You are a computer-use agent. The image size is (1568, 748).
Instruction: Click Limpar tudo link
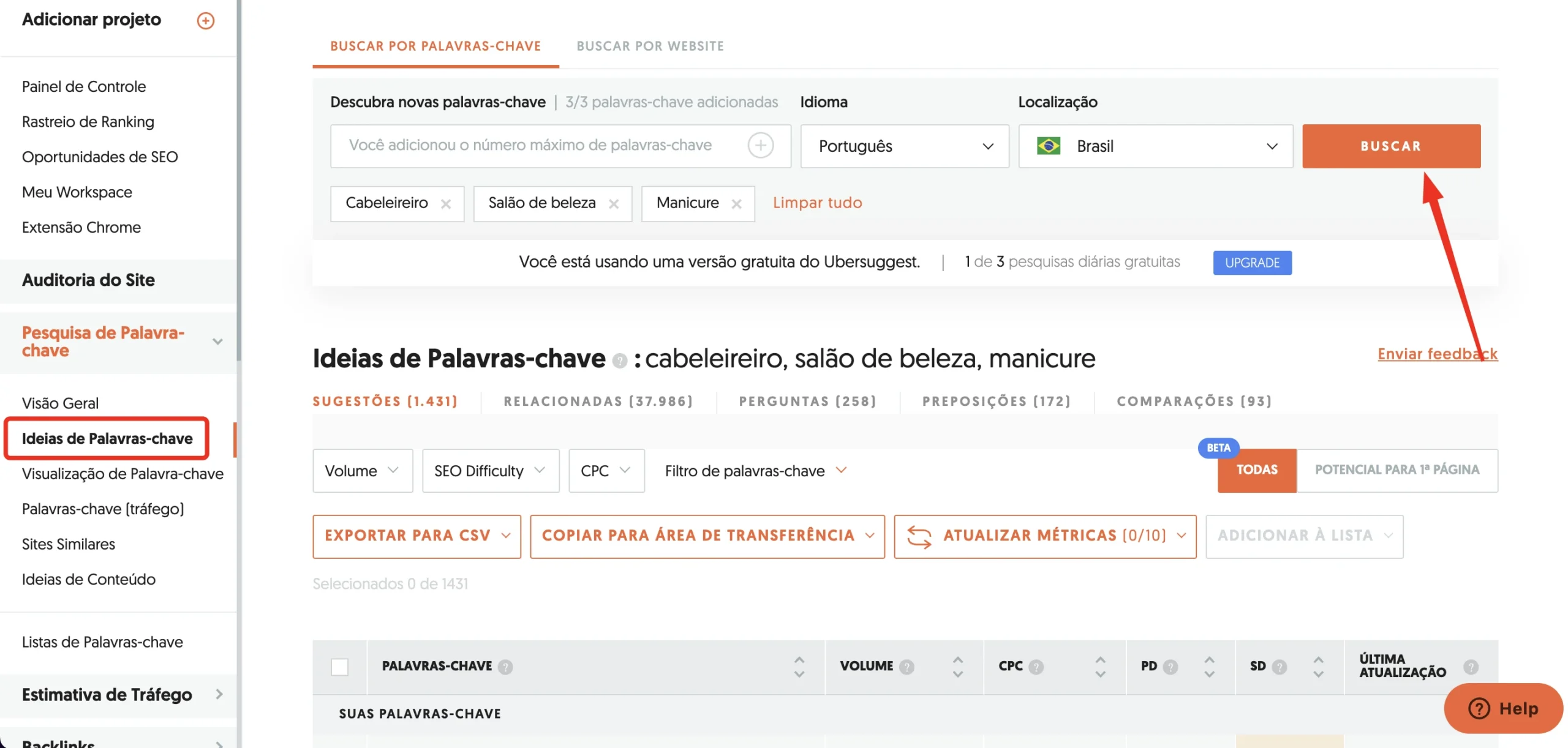(816, 203)
